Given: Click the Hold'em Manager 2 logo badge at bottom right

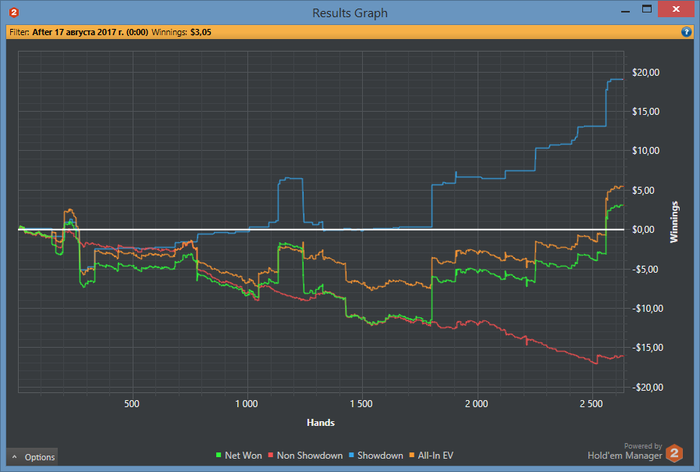Looking at the screenshot, I should [674, 453].
